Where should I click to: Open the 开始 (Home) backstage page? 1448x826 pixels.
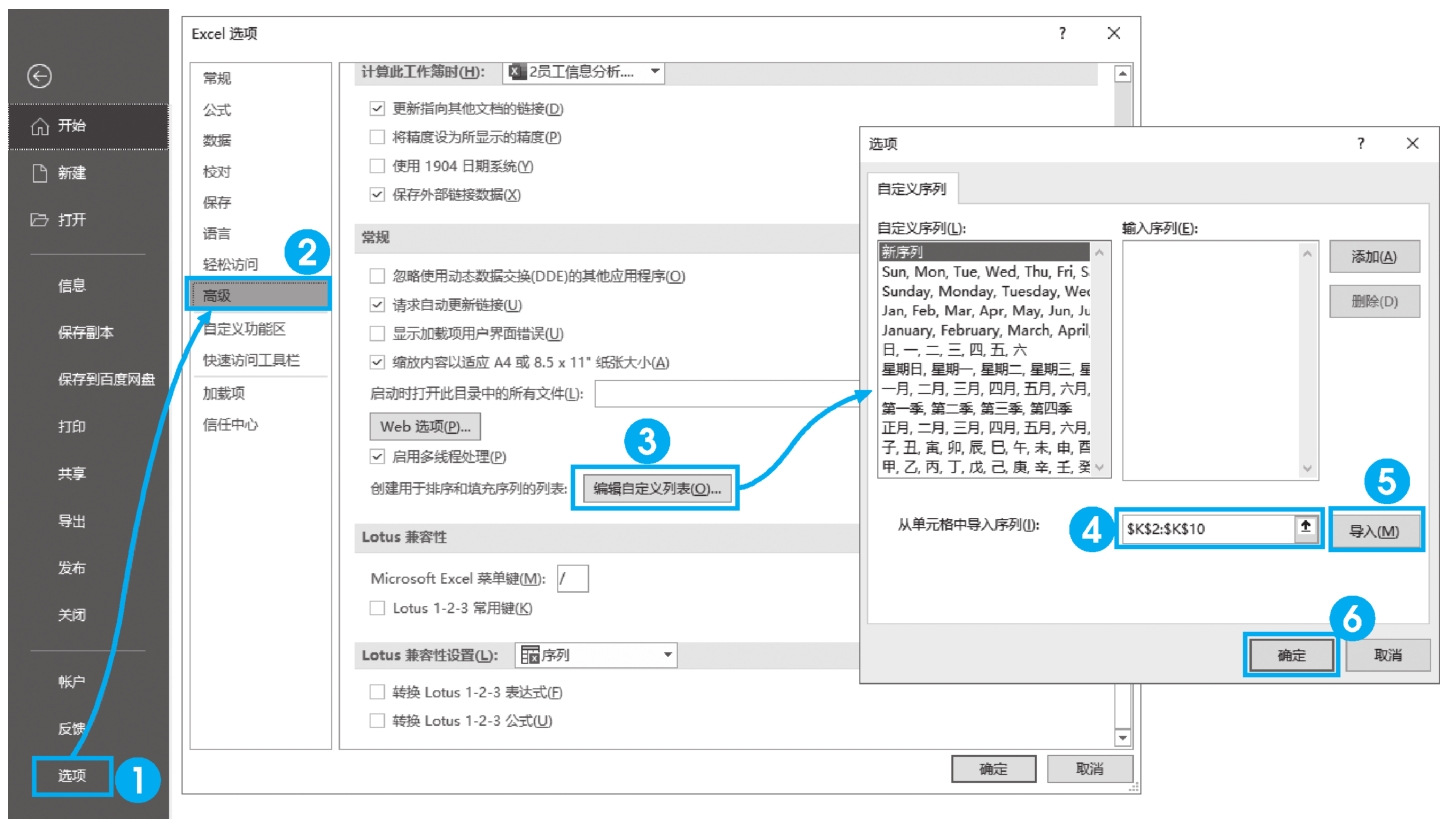88,126
